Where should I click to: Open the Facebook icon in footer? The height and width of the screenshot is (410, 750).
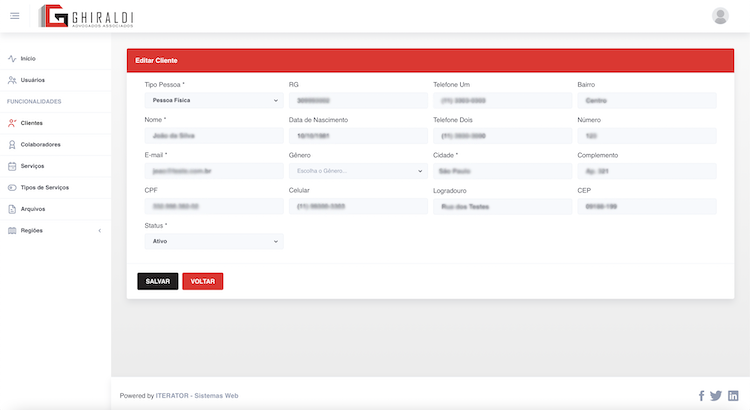click(701, 396)
